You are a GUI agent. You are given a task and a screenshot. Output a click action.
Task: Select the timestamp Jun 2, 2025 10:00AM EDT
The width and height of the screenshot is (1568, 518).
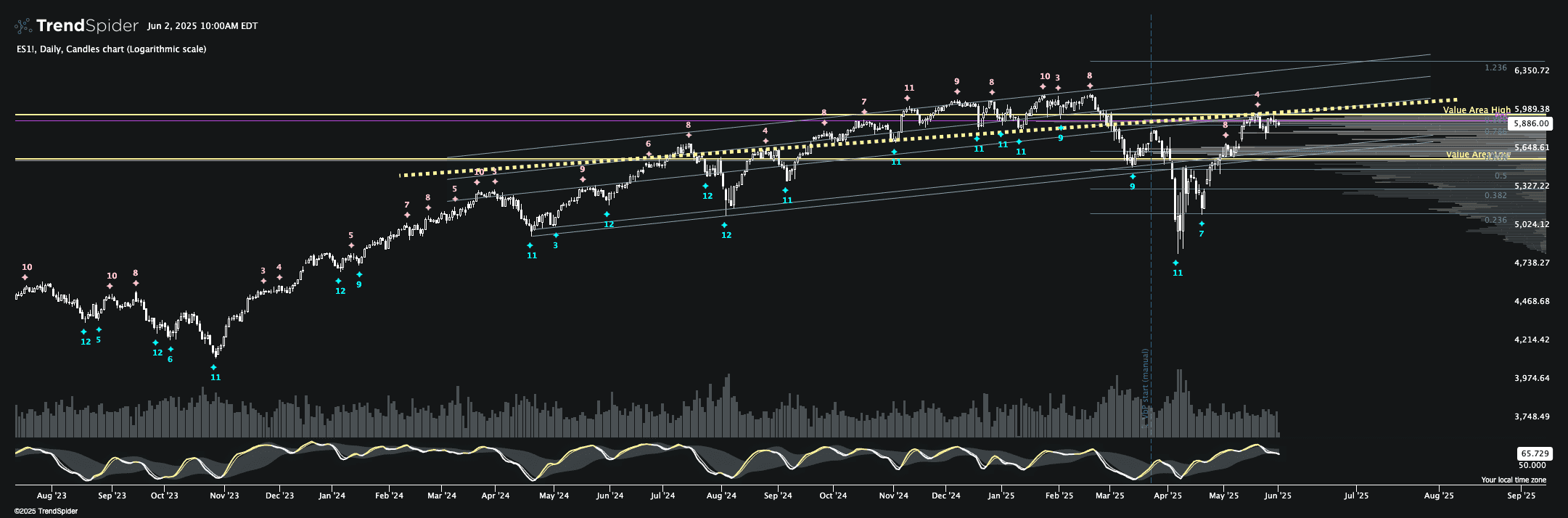tap(202, 26)
